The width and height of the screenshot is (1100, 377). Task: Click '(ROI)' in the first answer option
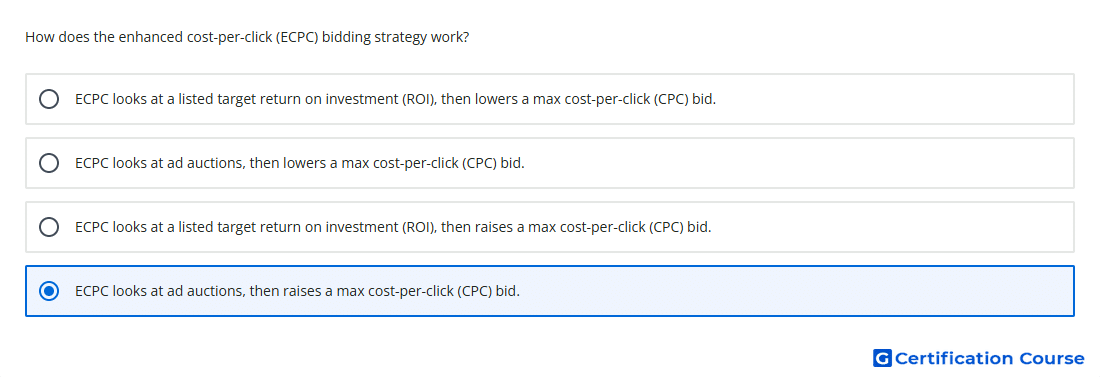pos(420,100)
